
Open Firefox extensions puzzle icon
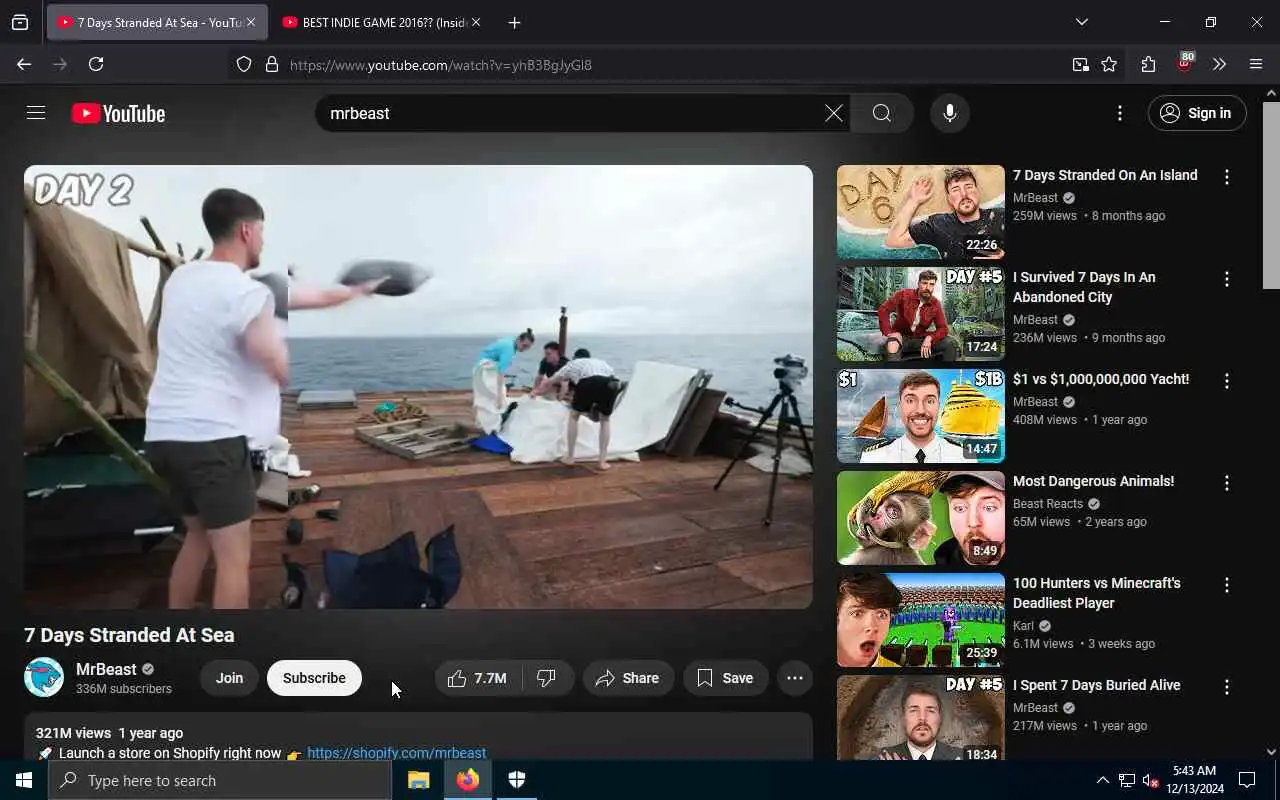click(x=1148, y=64)
